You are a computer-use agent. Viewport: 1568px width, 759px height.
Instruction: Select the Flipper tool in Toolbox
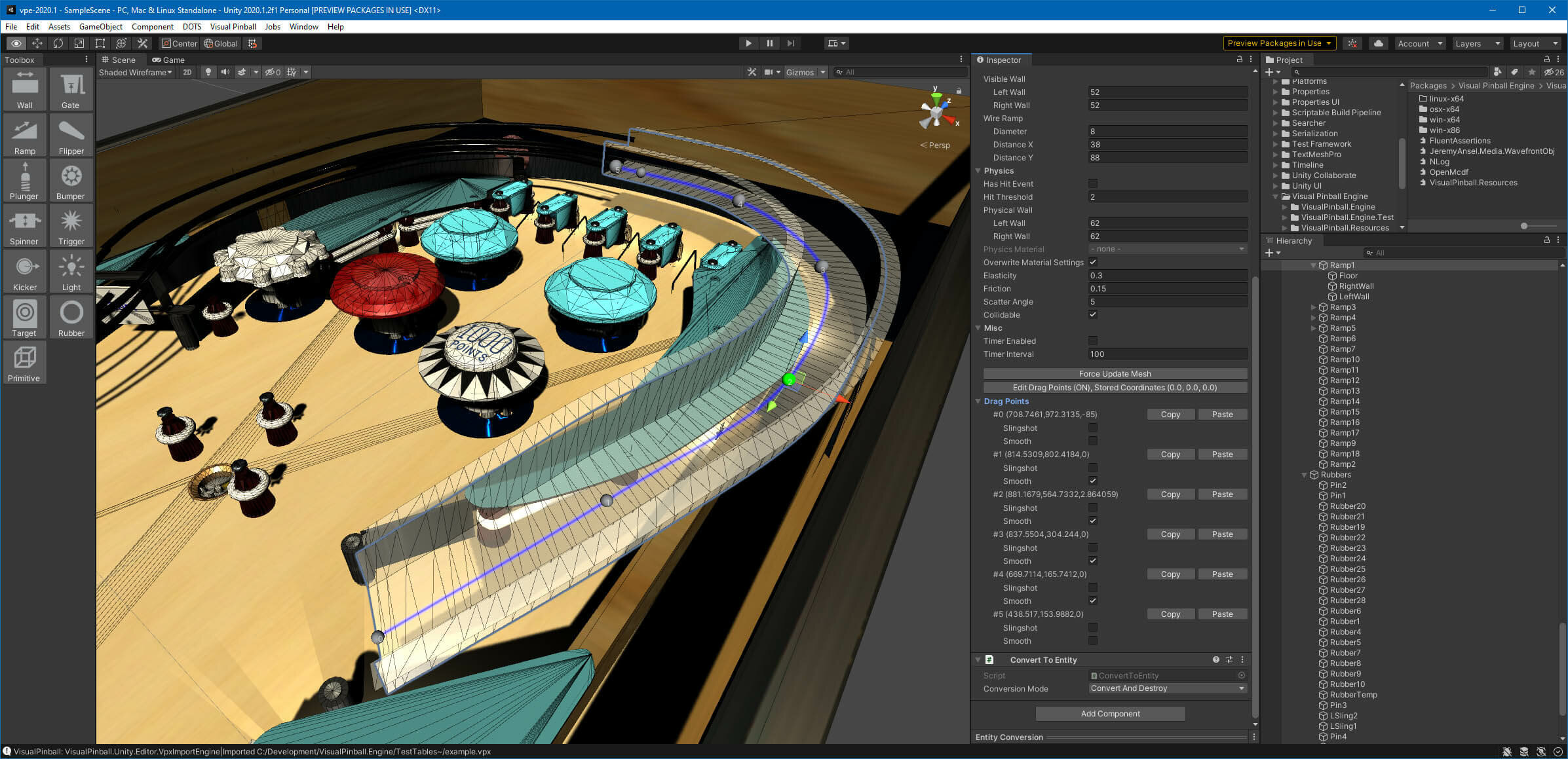pyautogui.click(x=71, y=135)
